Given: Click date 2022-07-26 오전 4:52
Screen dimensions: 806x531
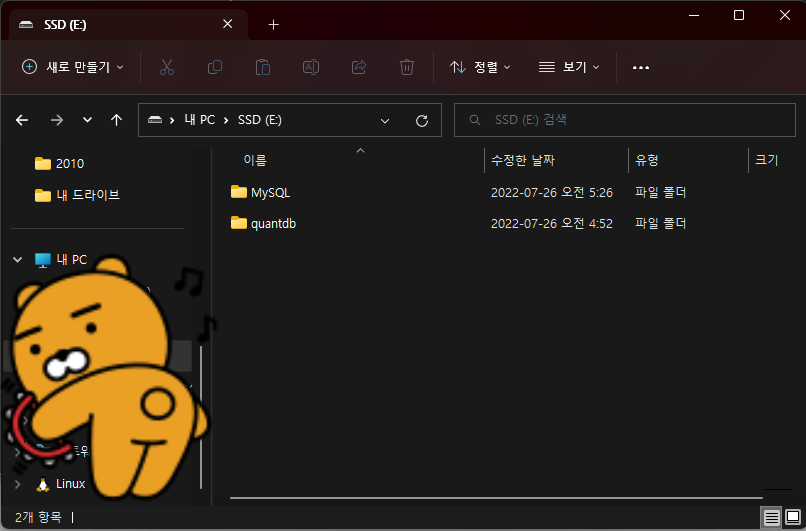Looking at the screenshot, I should (x=552, y=223).
